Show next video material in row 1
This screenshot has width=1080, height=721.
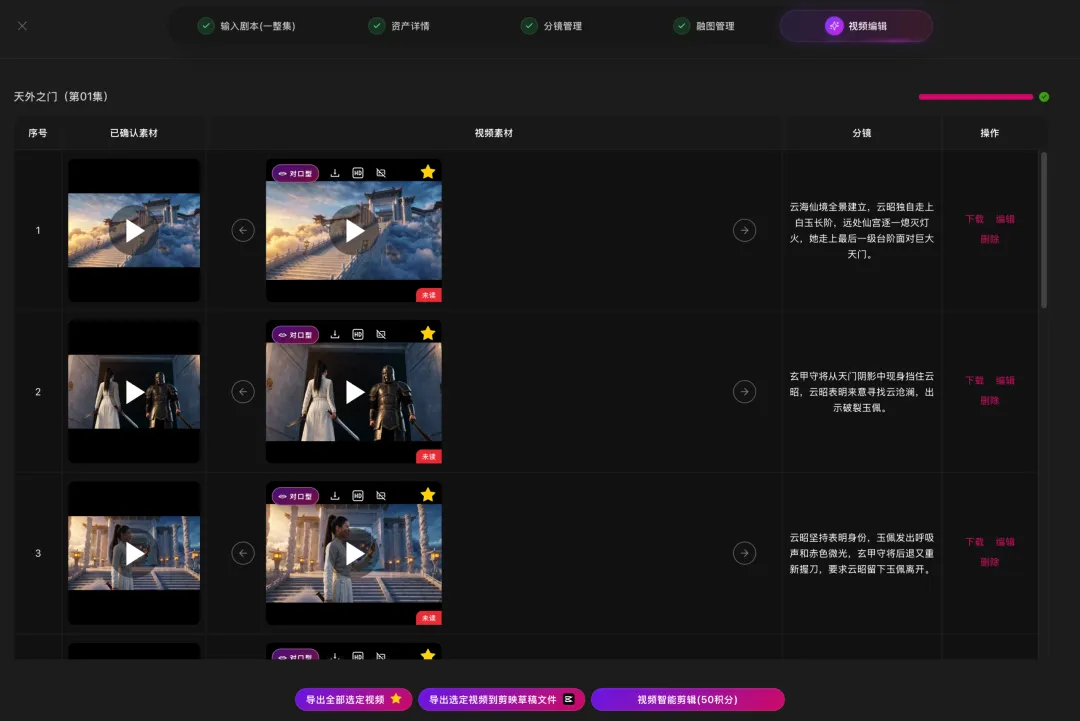pyautogui.click(x=745, y=230)
